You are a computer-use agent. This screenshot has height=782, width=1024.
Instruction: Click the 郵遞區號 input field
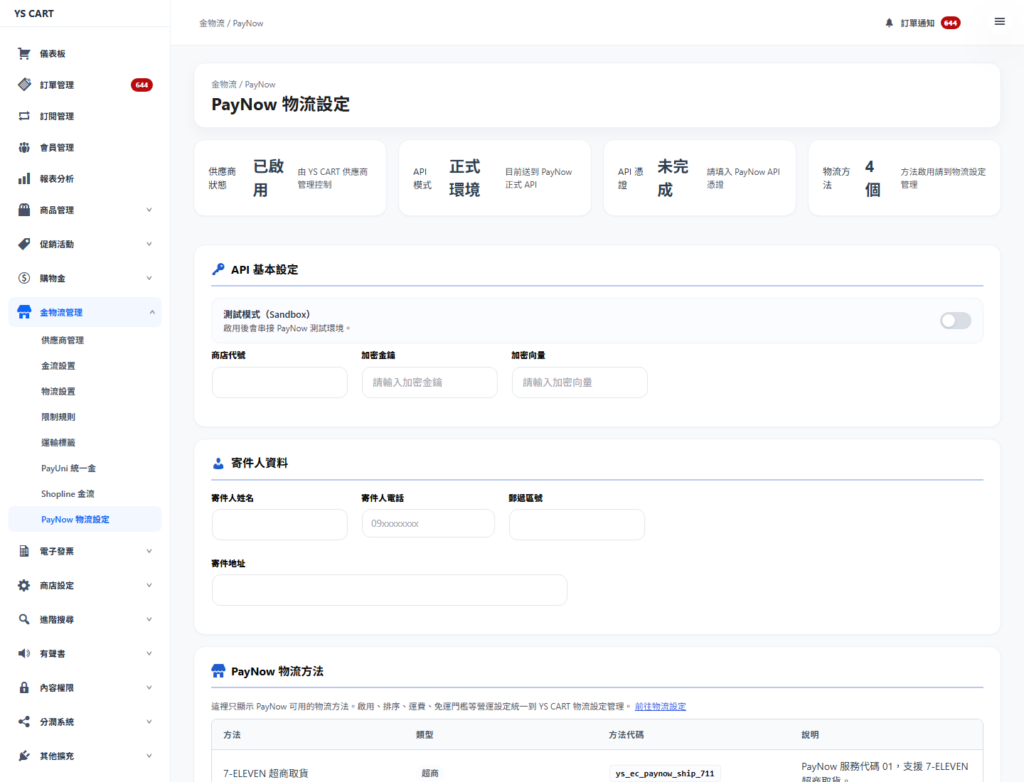[x=577, y=524]
